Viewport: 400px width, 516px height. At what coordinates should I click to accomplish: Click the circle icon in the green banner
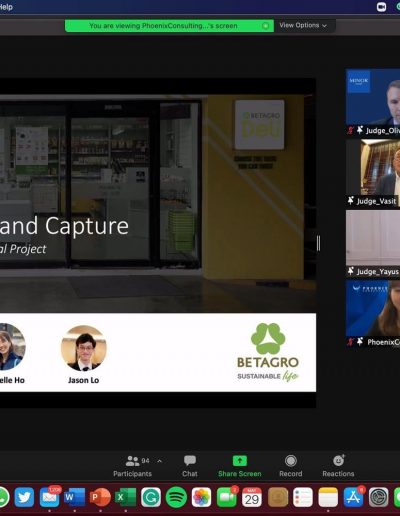[265, 26]
